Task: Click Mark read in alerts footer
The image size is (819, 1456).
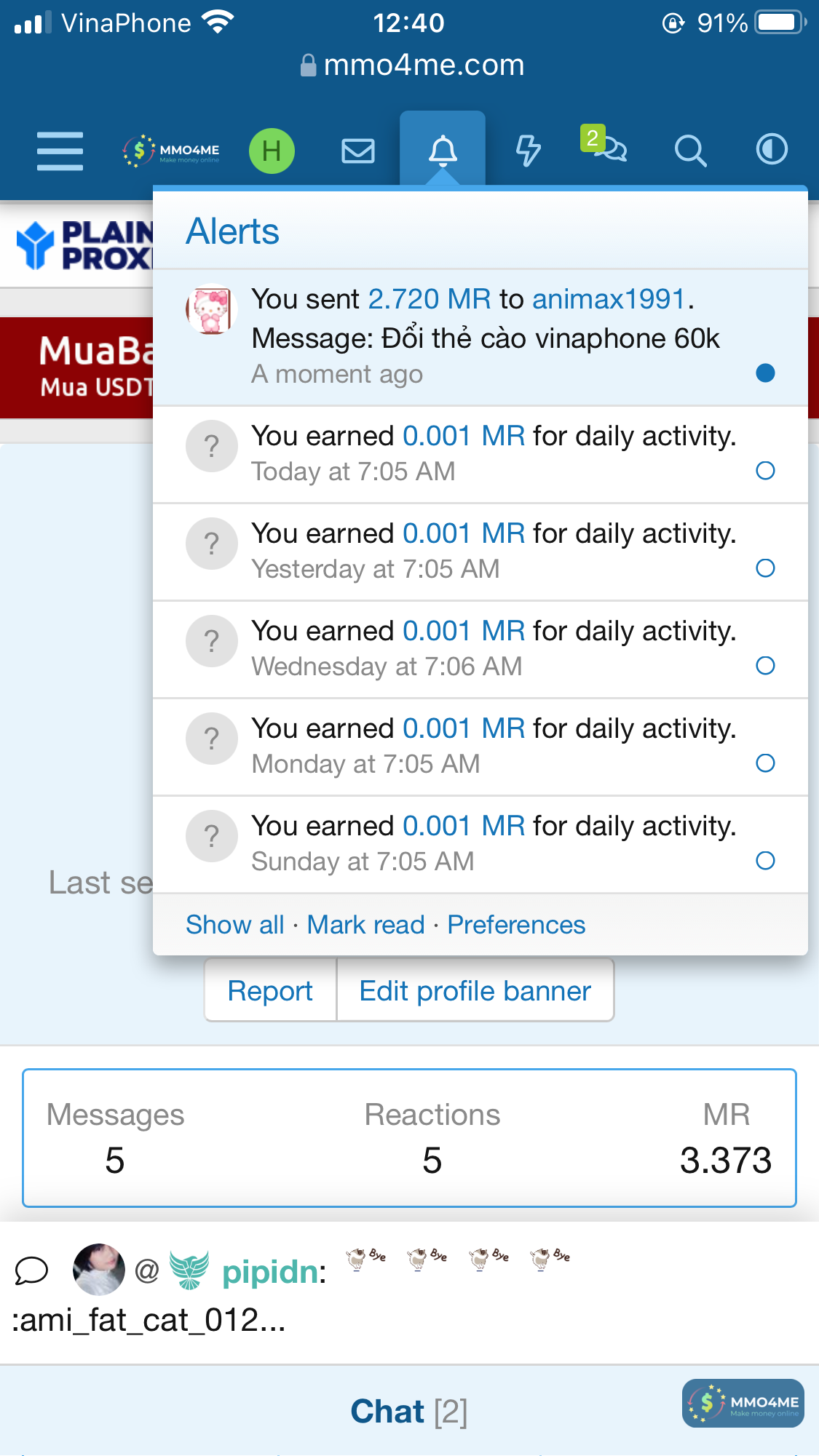Action: (x=365, y=925)
